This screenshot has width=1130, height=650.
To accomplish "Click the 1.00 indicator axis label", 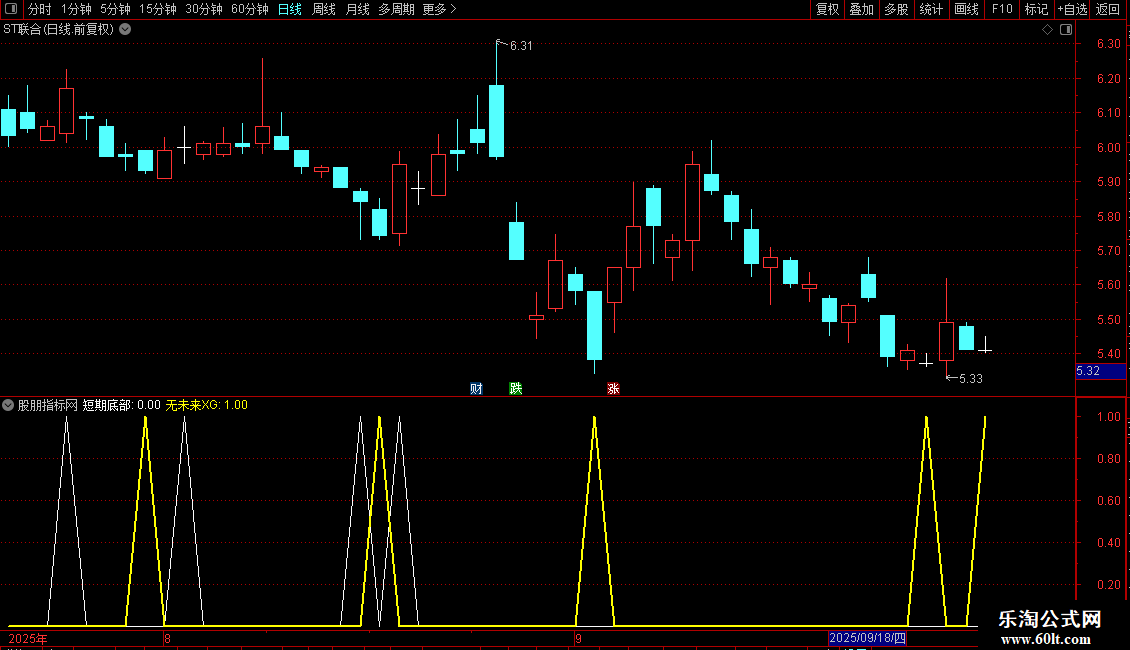I will click(1108, 417).
